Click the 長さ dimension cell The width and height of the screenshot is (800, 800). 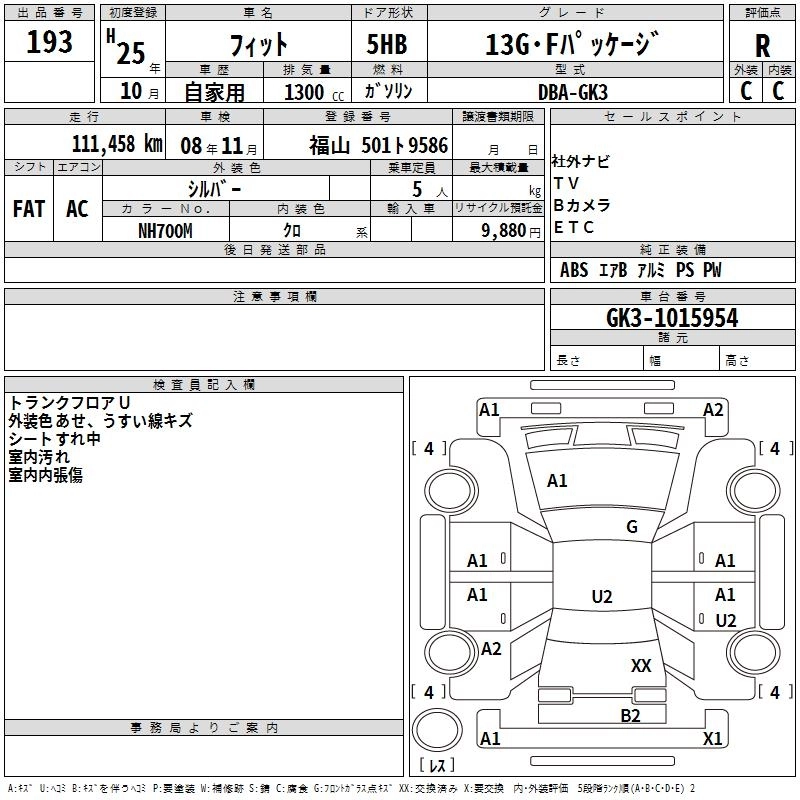(x=596, y=358)
